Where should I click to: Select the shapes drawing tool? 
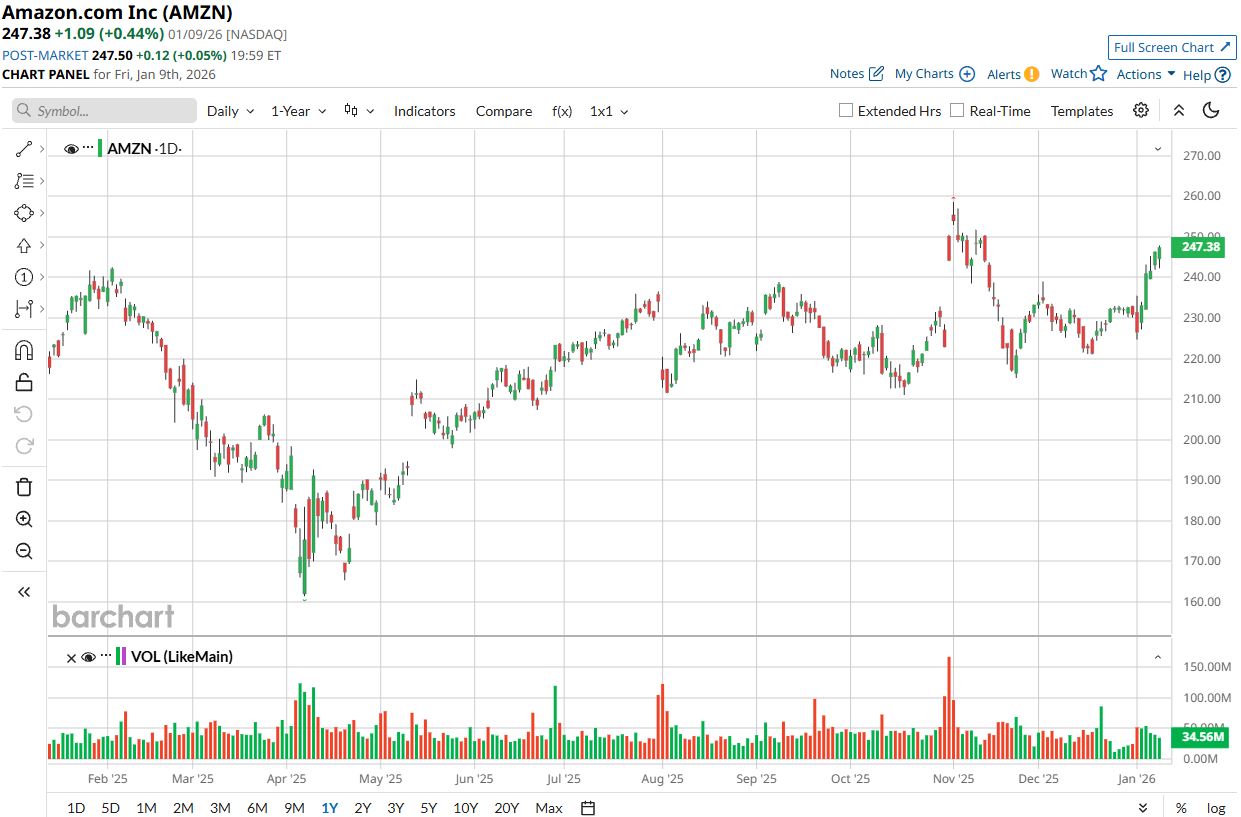pos(24,213)
